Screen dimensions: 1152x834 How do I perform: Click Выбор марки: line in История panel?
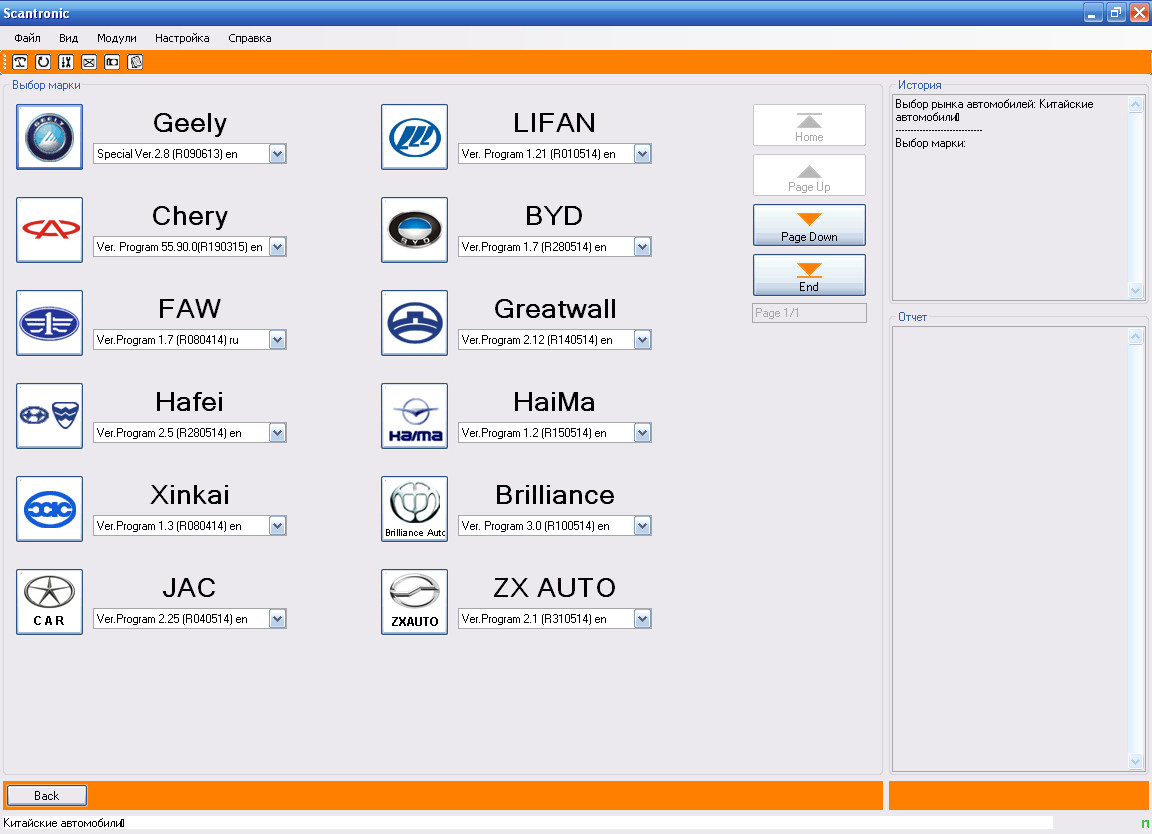(930, 143)
